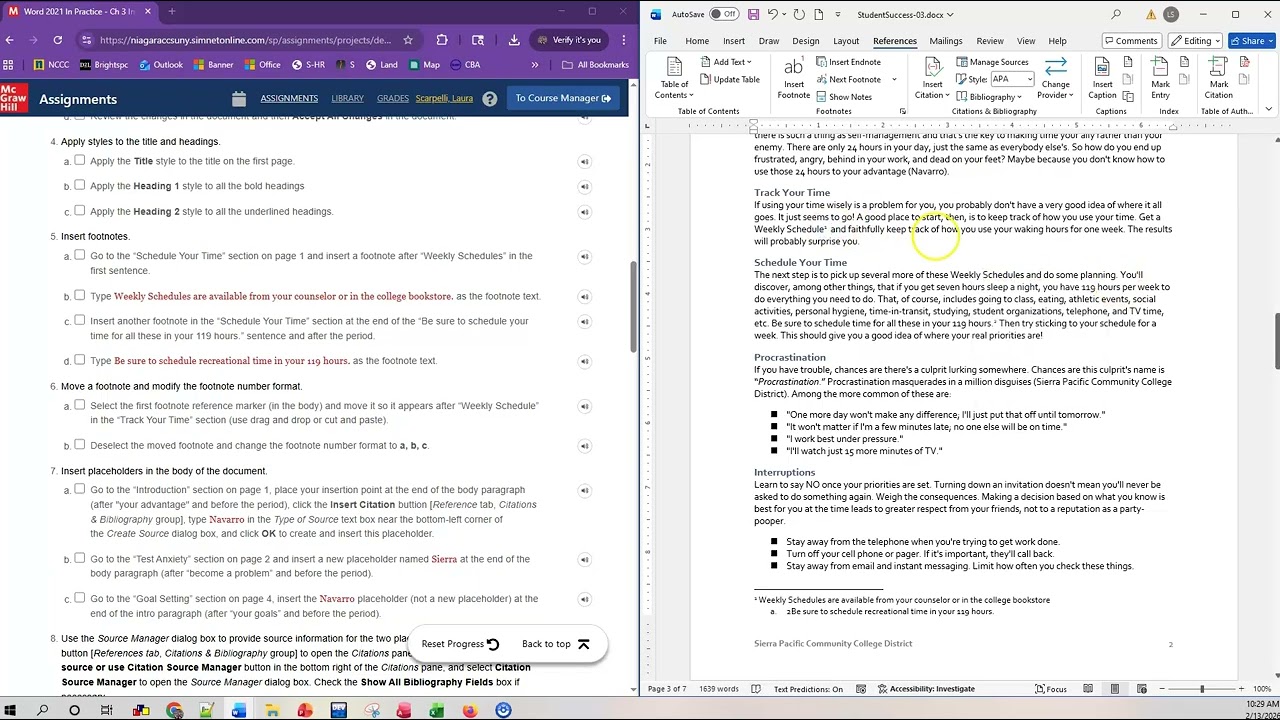Click the calendar icon beside ASSIGNMENTS

point(238,99)
